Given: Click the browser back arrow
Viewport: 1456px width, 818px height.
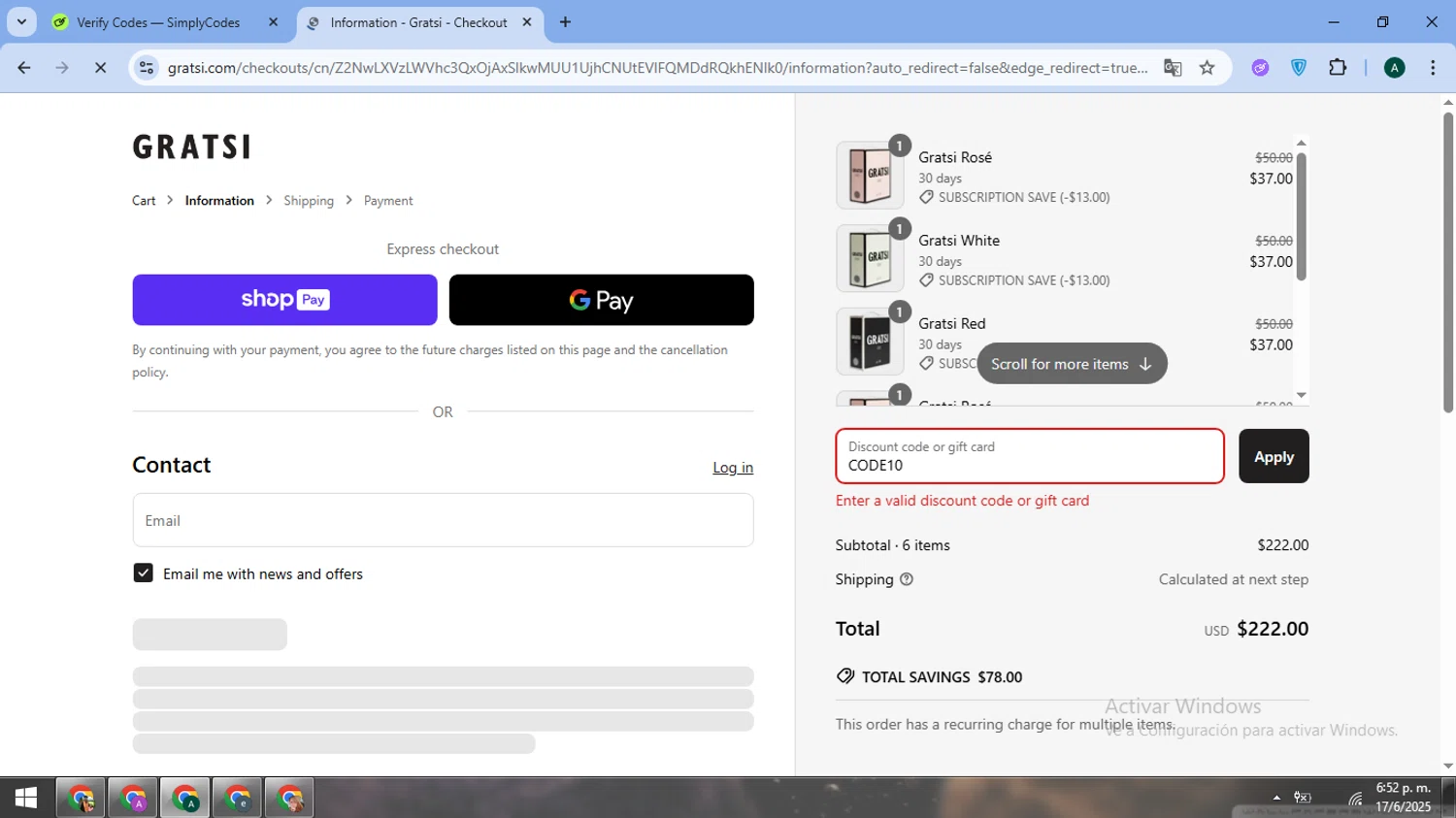Looking at the screenshot, I should tap(24, 68).
